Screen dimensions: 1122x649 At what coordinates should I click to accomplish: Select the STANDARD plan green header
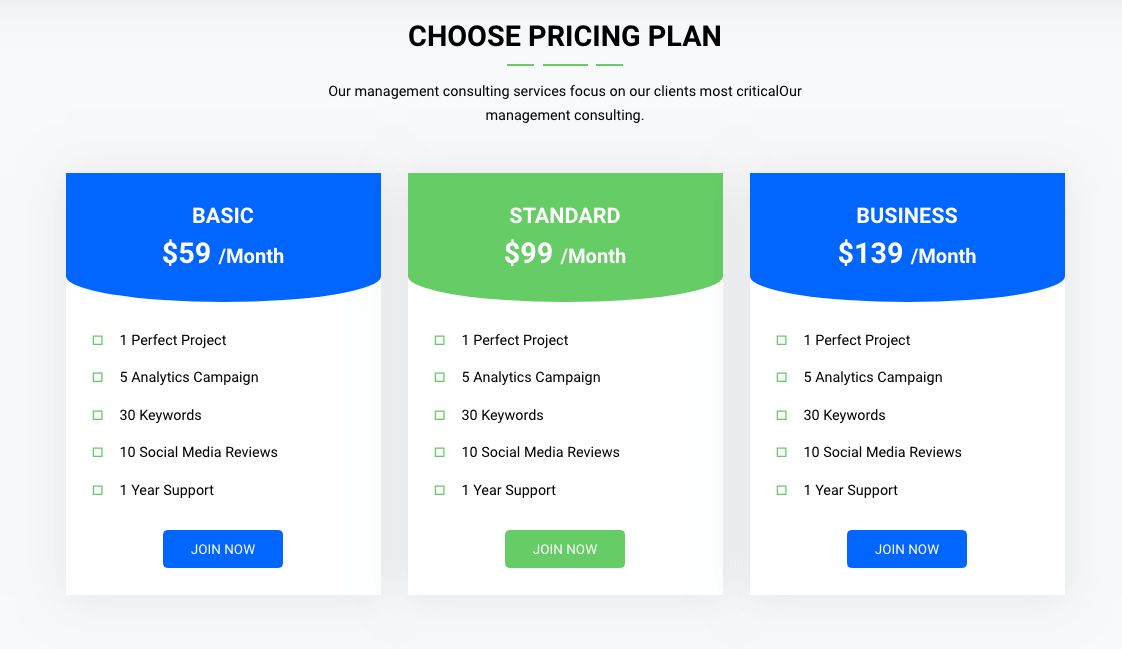(x=565, y=237)
